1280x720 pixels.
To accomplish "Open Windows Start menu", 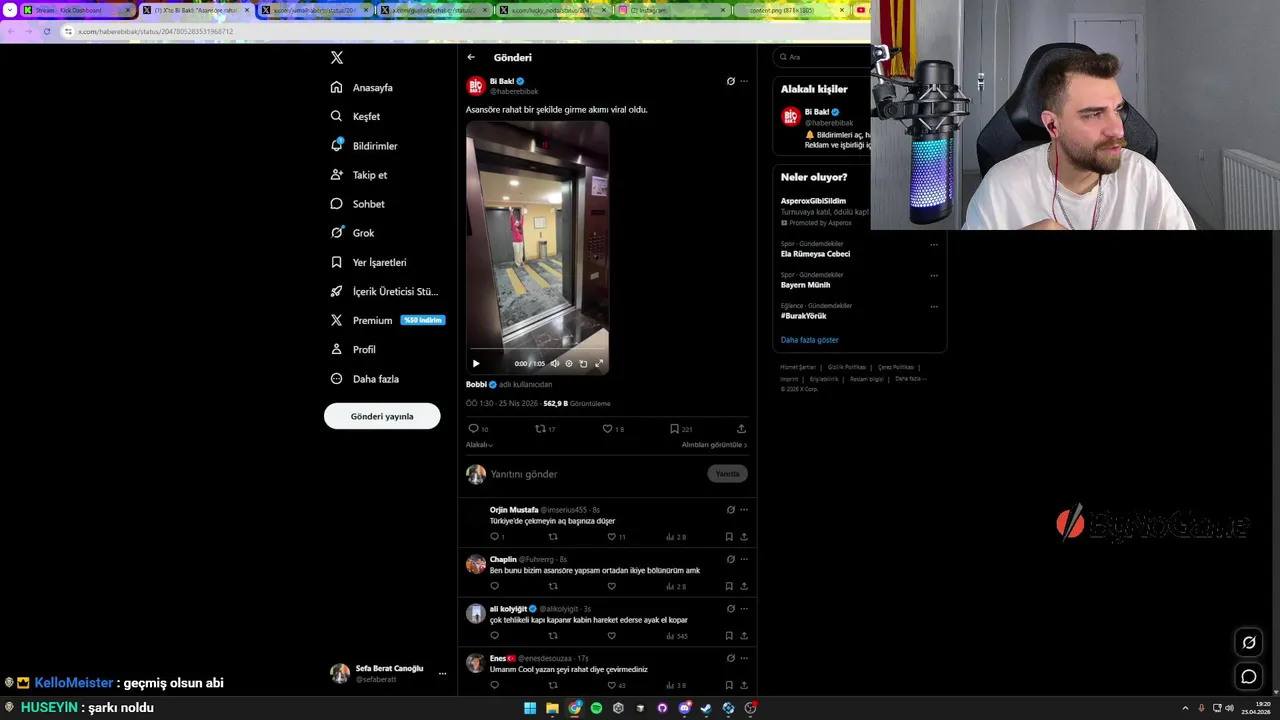I will (x=530, y=708).
